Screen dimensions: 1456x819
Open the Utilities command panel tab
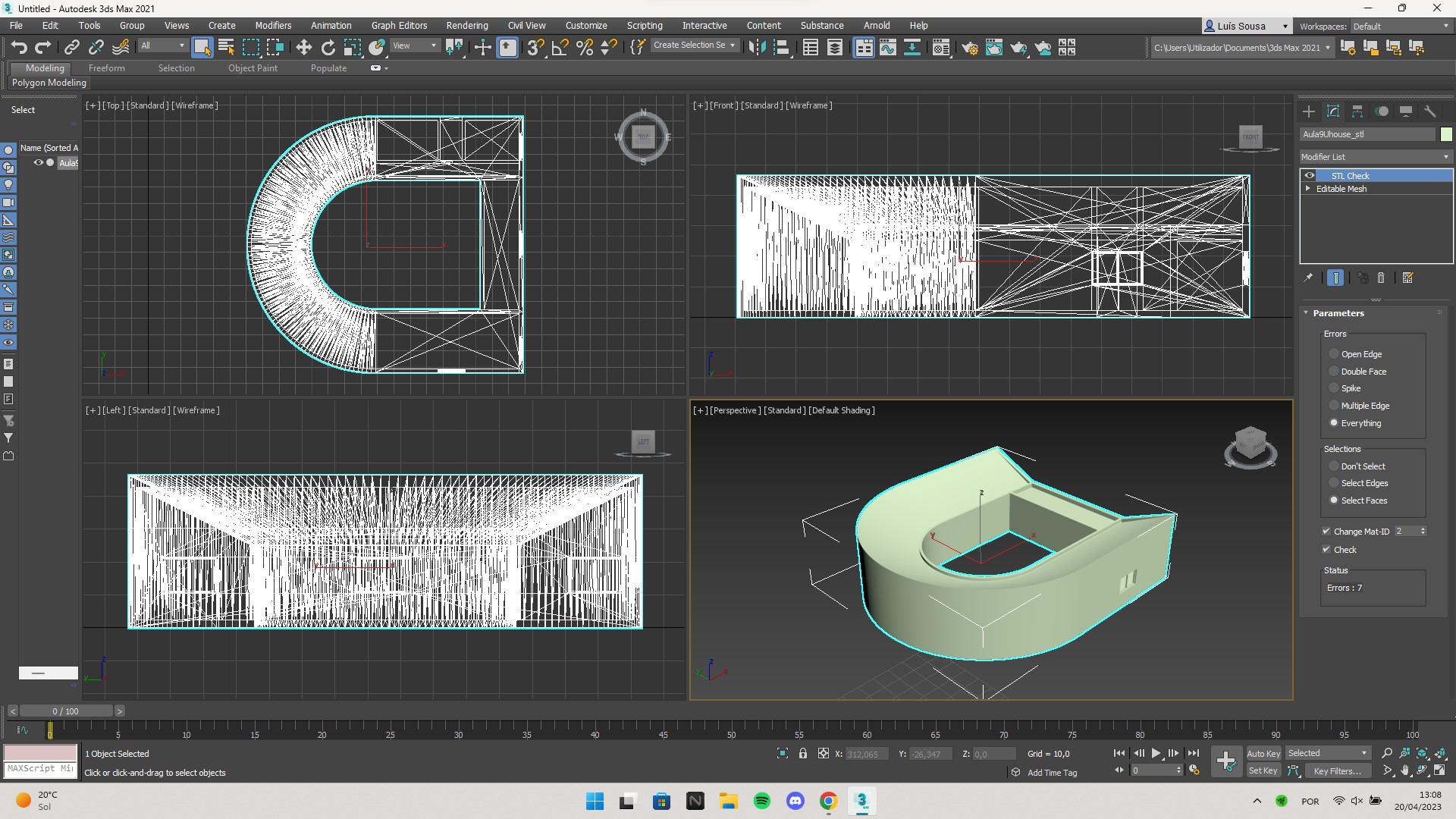1430,111
